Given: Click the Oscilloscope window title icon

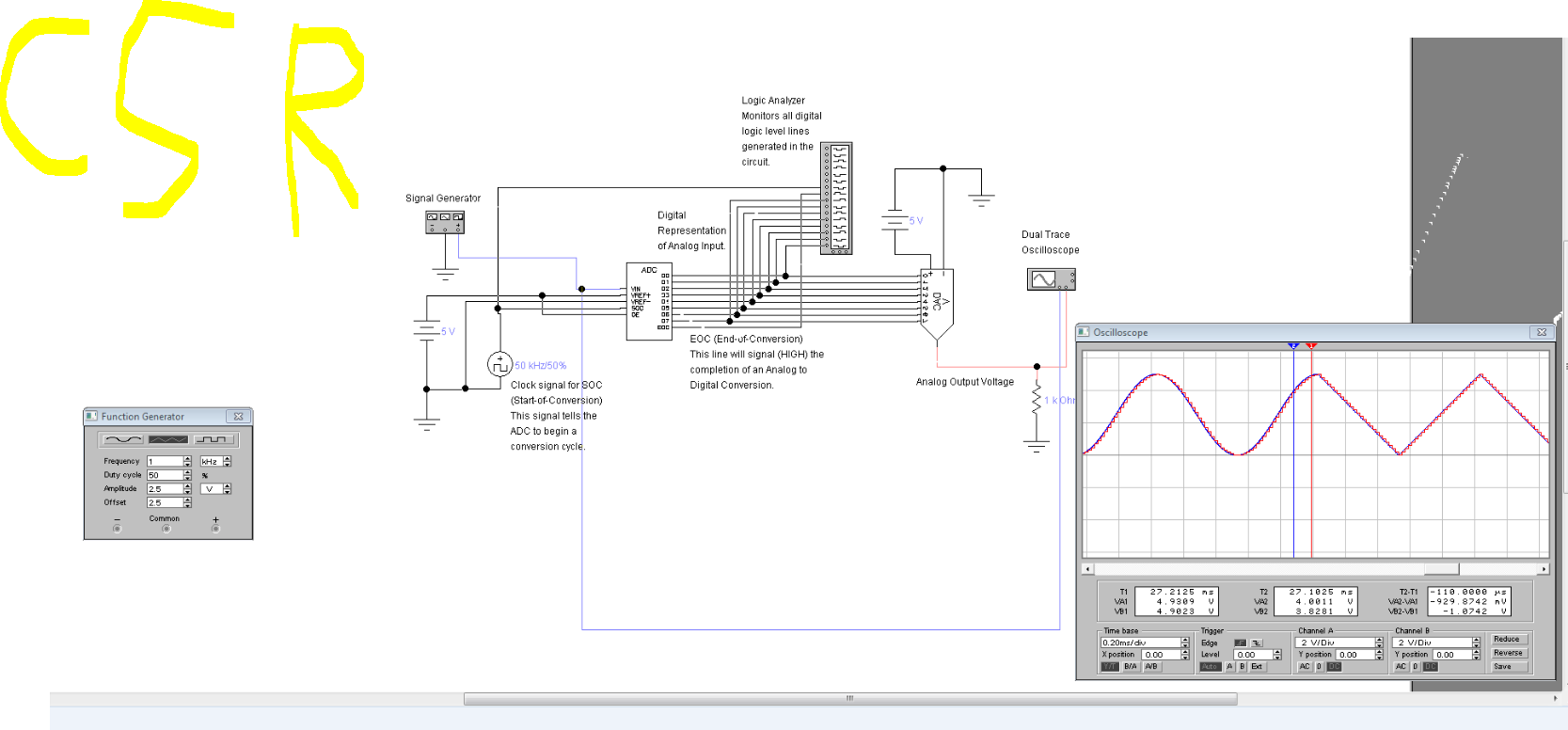Looking at the screenshot, I should point(1084,332).
